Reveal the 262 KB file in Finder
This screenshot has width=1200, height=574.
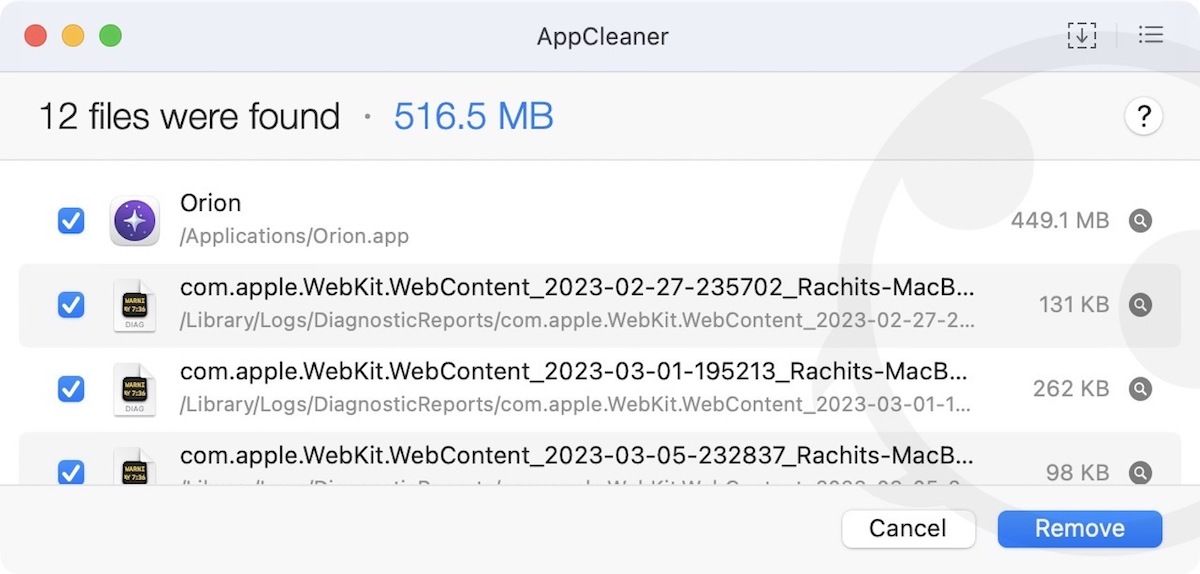click(1140, 388)
